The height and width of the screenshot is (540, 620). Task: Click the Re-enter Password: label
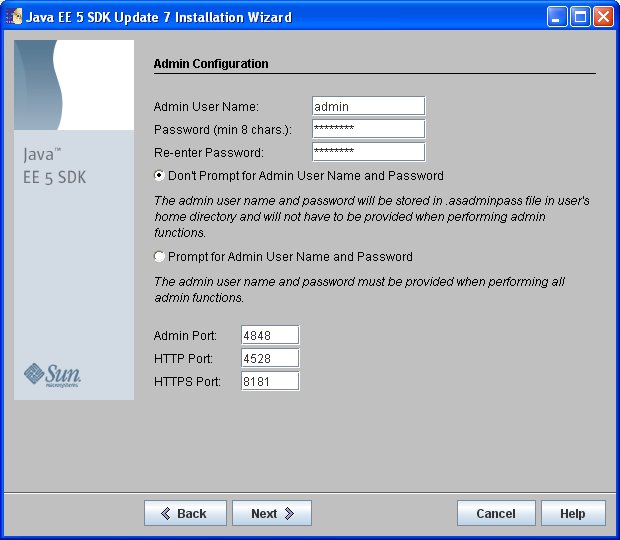[x=209, y=153]
